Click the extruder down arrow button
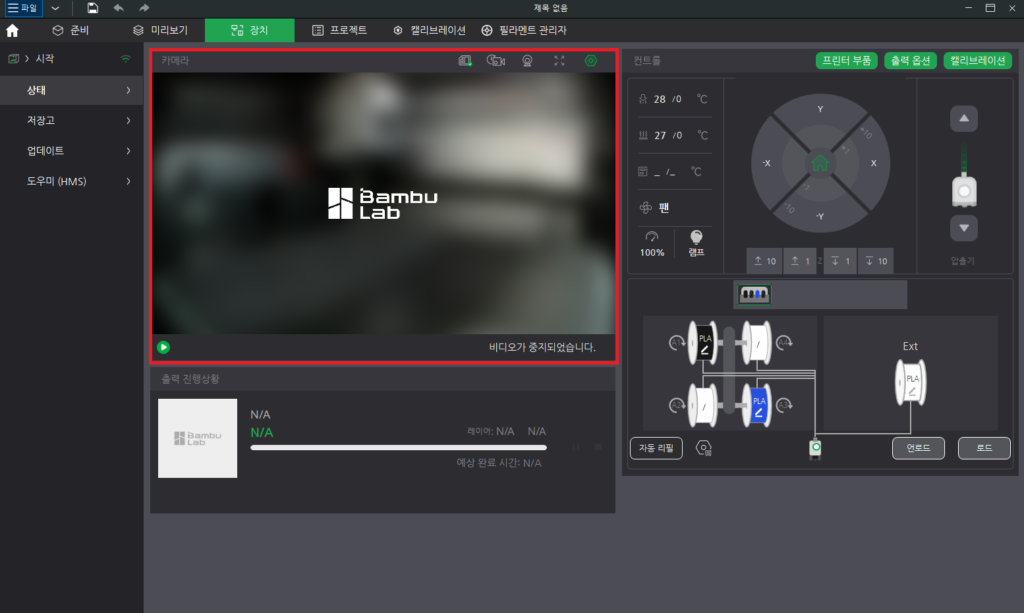 tap(964, 228)
